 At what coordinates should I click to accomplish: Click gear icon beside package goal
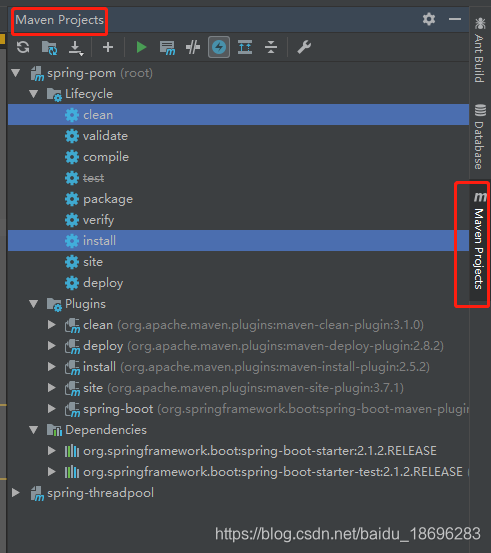coord(72,199)
